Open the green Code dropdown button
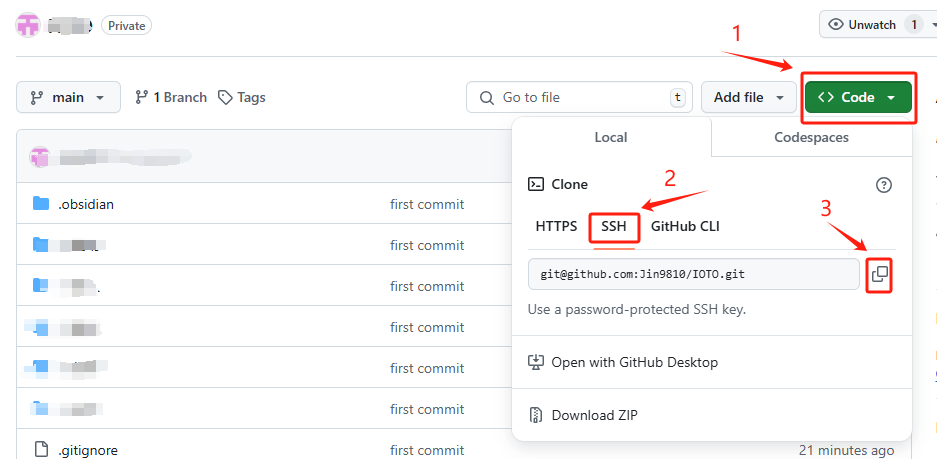The height and width of the screenshot is (459, 937). point(858,97)
